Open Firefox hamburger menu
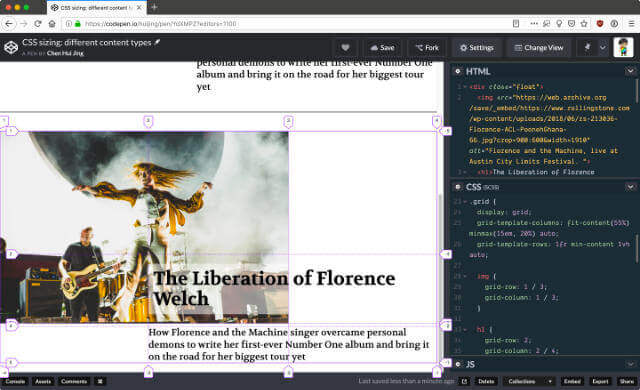This screenshot has height=390, width=640. [x=631, y=24]
